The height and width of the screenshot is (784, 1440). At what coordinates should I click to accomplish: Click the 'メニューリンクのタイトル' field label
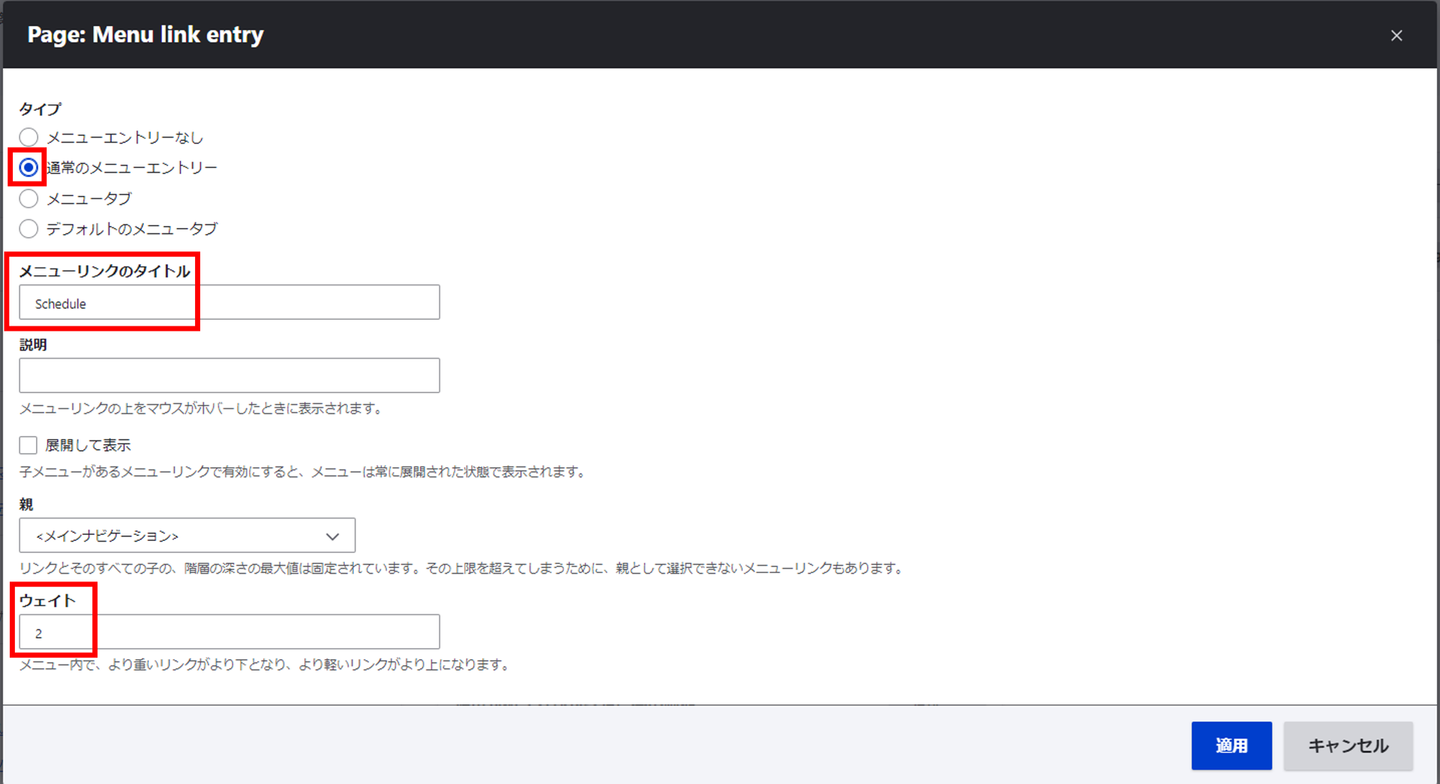pyautogui.click(x=104, y=271)
